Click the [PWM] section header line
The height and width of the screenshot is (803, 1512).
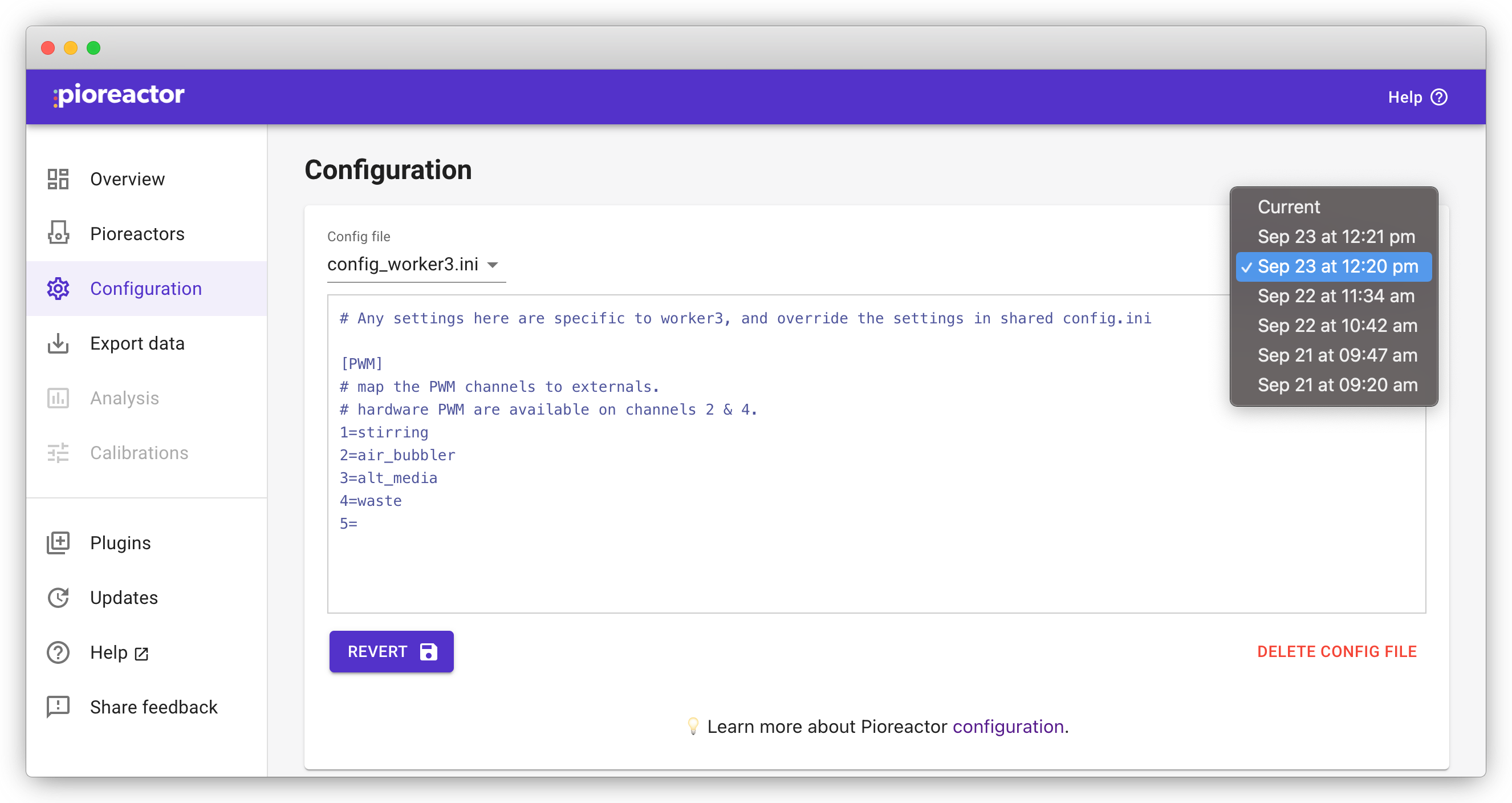pyautogui.click(x=361, y=363)
